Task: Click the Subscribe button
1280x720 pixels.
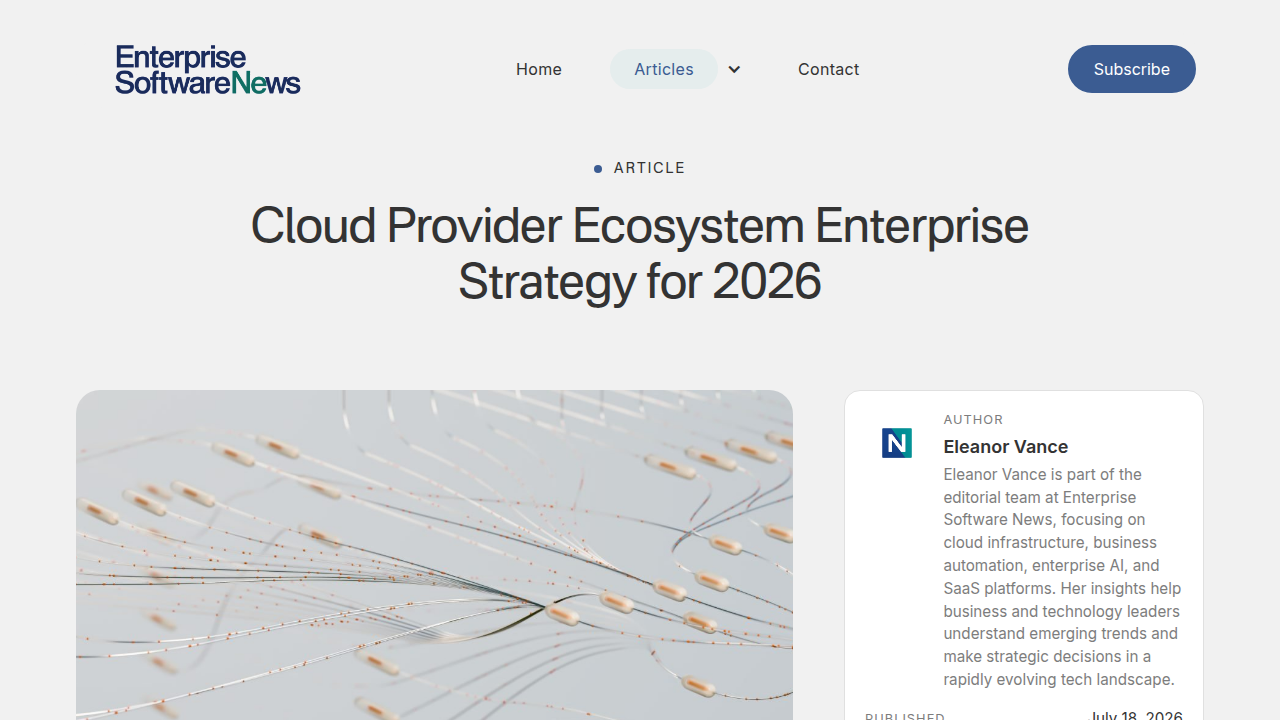Action: pos(1132,69)
